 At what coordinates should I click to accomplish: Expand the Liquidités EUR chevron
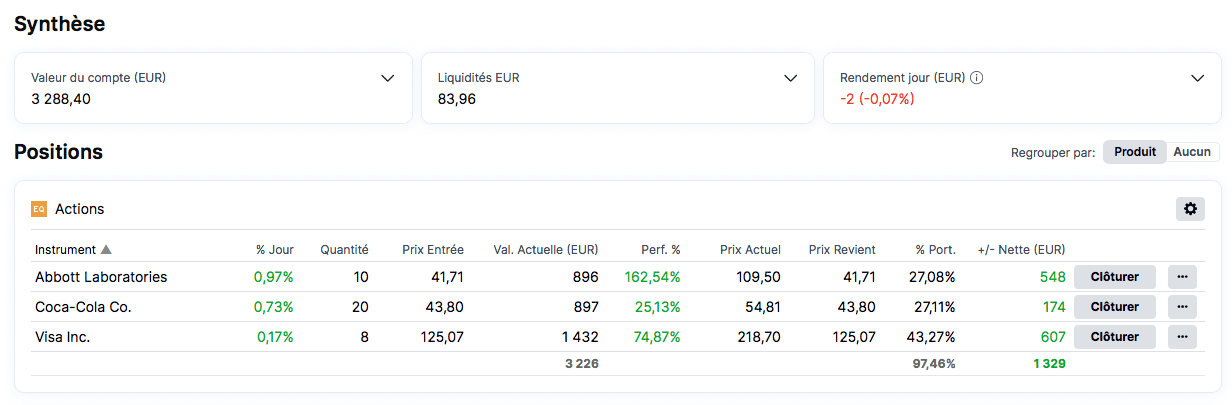(790, 79)
